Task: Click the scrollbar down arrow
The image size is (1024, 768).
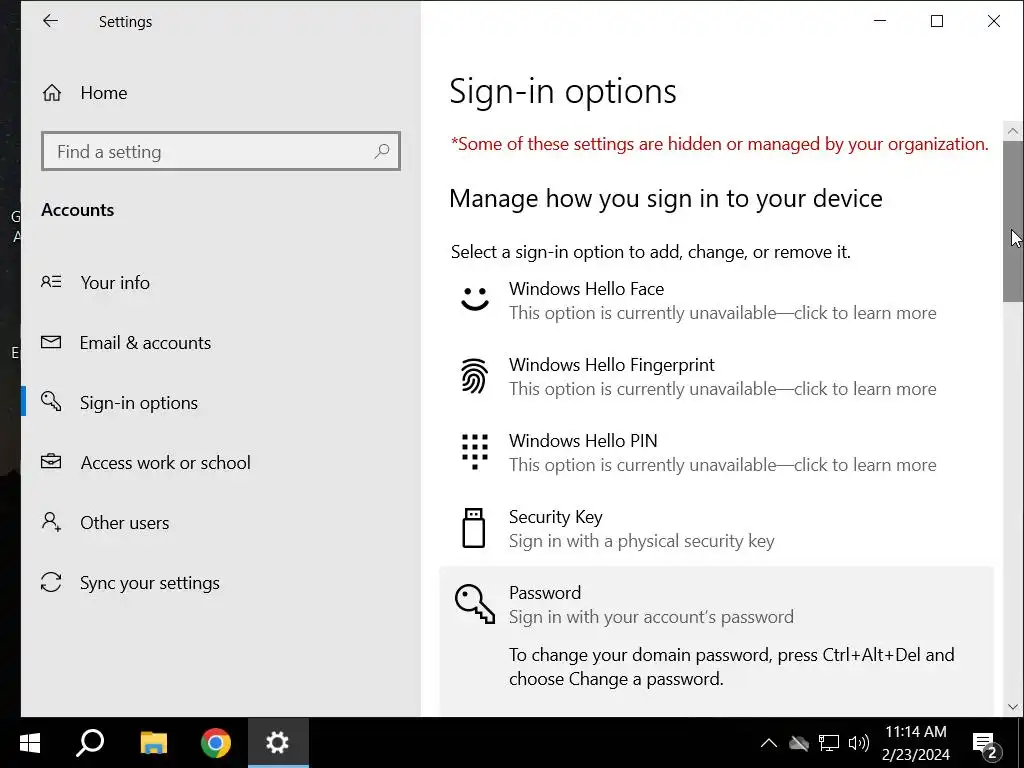Action: point(1013,707)
